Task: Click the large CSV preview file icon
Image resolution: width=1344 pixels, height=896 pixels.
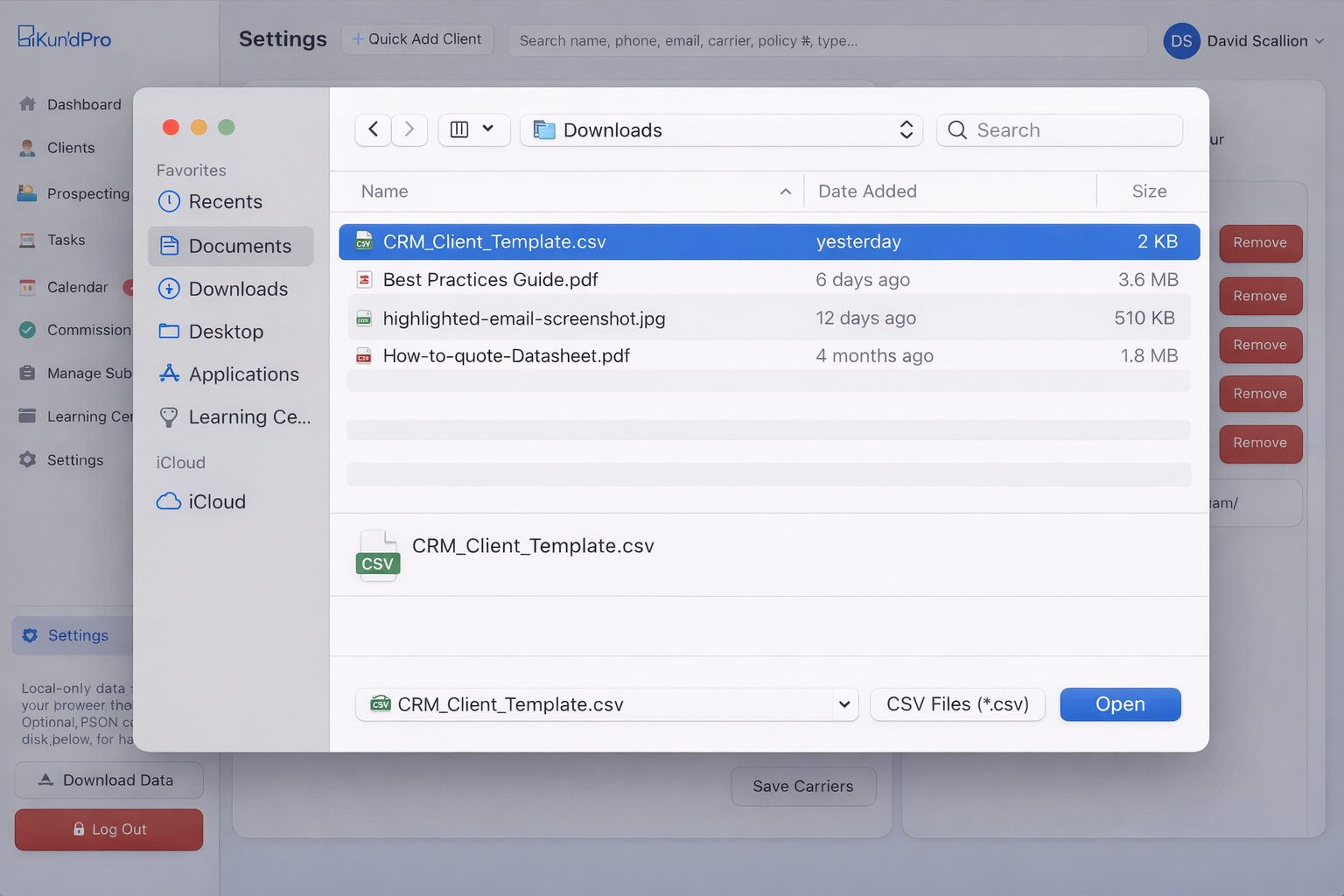Action: coord(378,556)
